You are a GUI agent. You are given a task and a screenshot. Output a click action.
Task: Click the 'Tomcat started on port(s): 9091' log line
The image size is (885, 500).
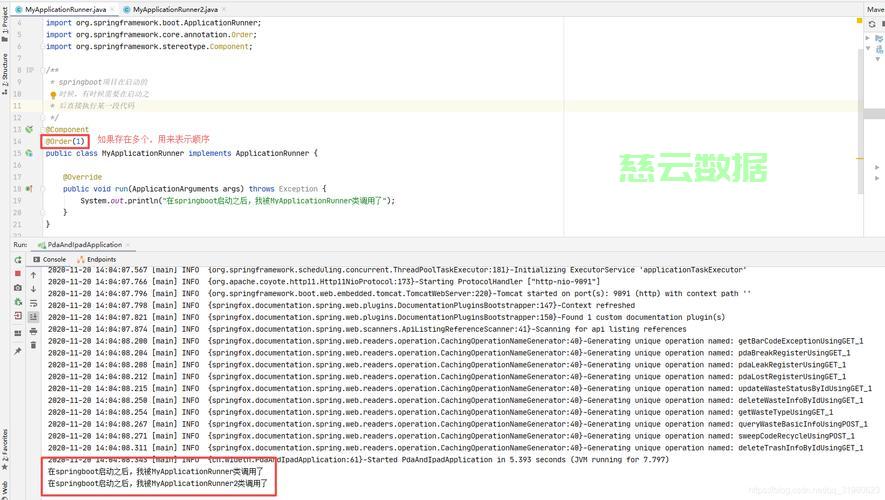point(400,293)
